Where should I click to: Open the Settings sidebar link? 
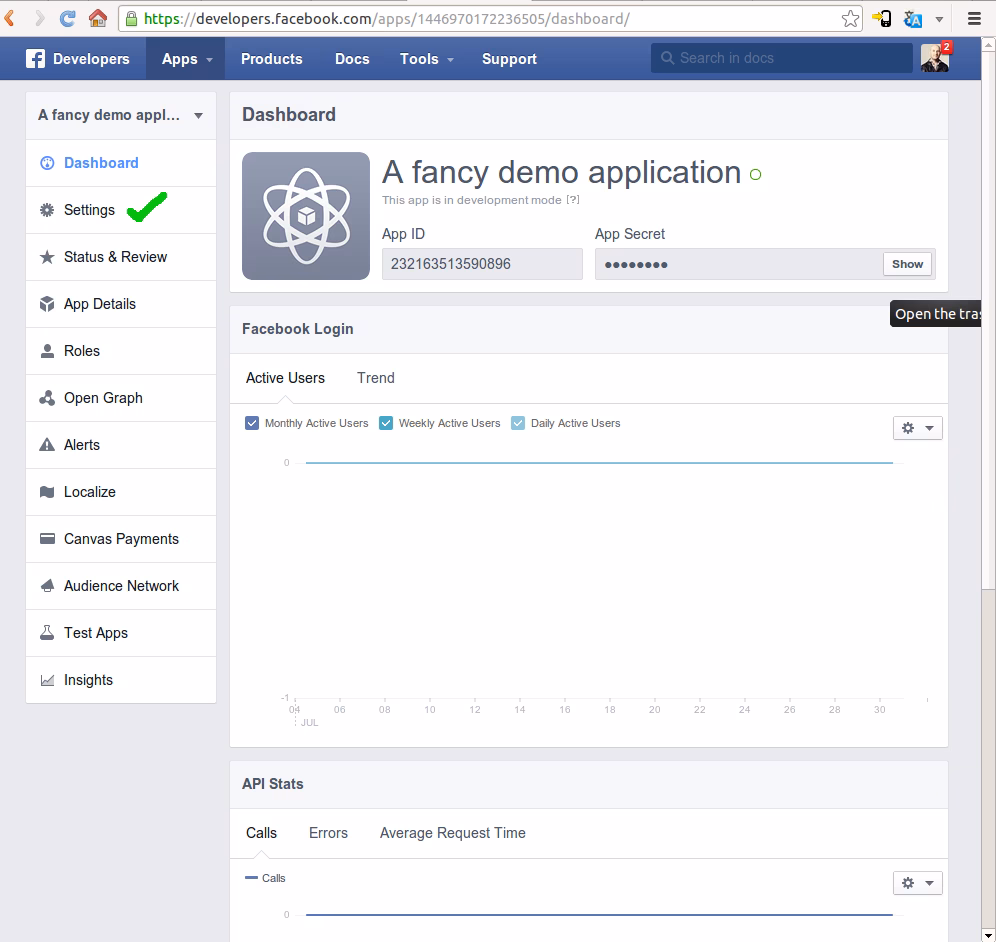click(121, 210)
